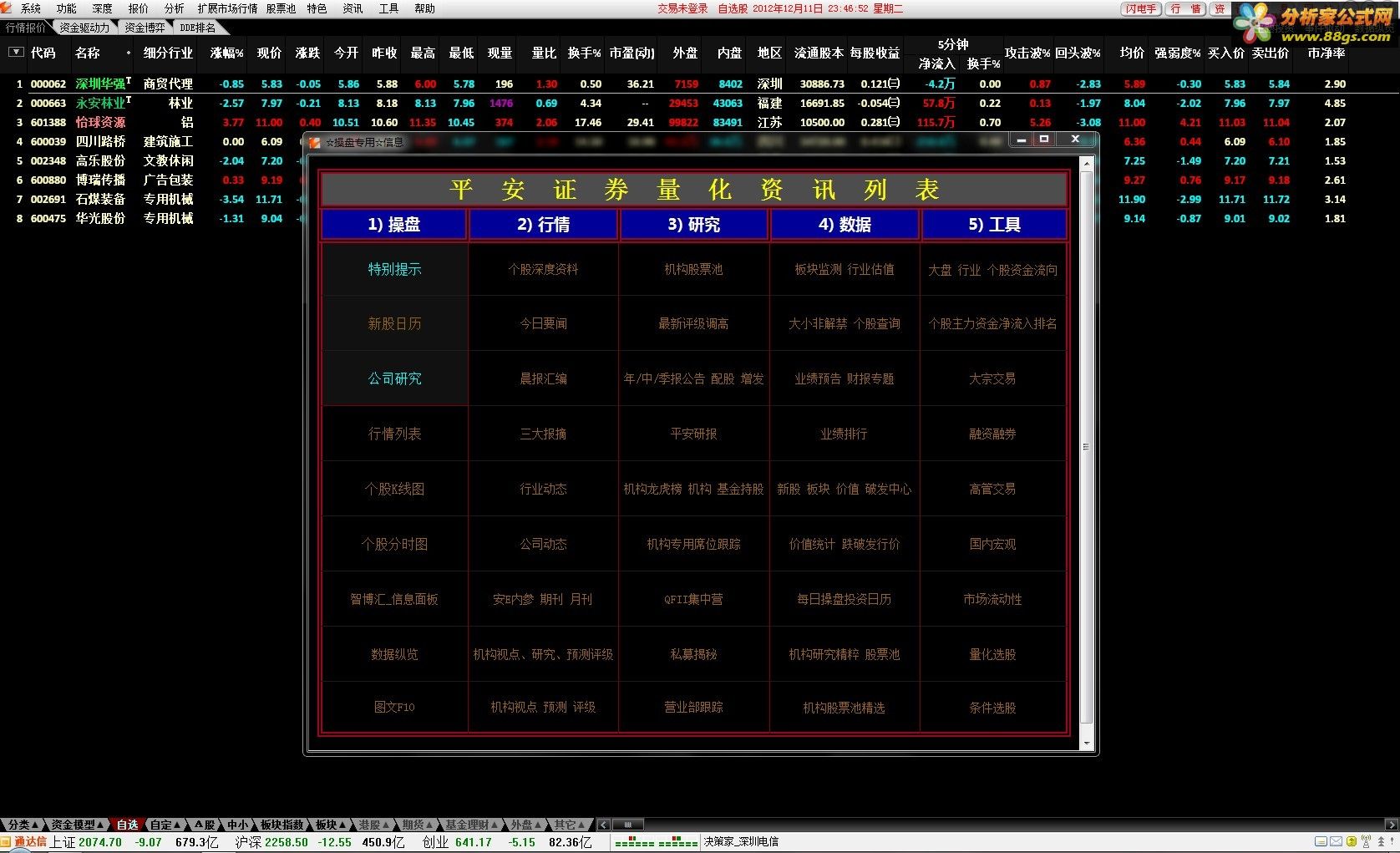
Task: Expand the 分类 bottom tab menu
Action: pos(22,825)
